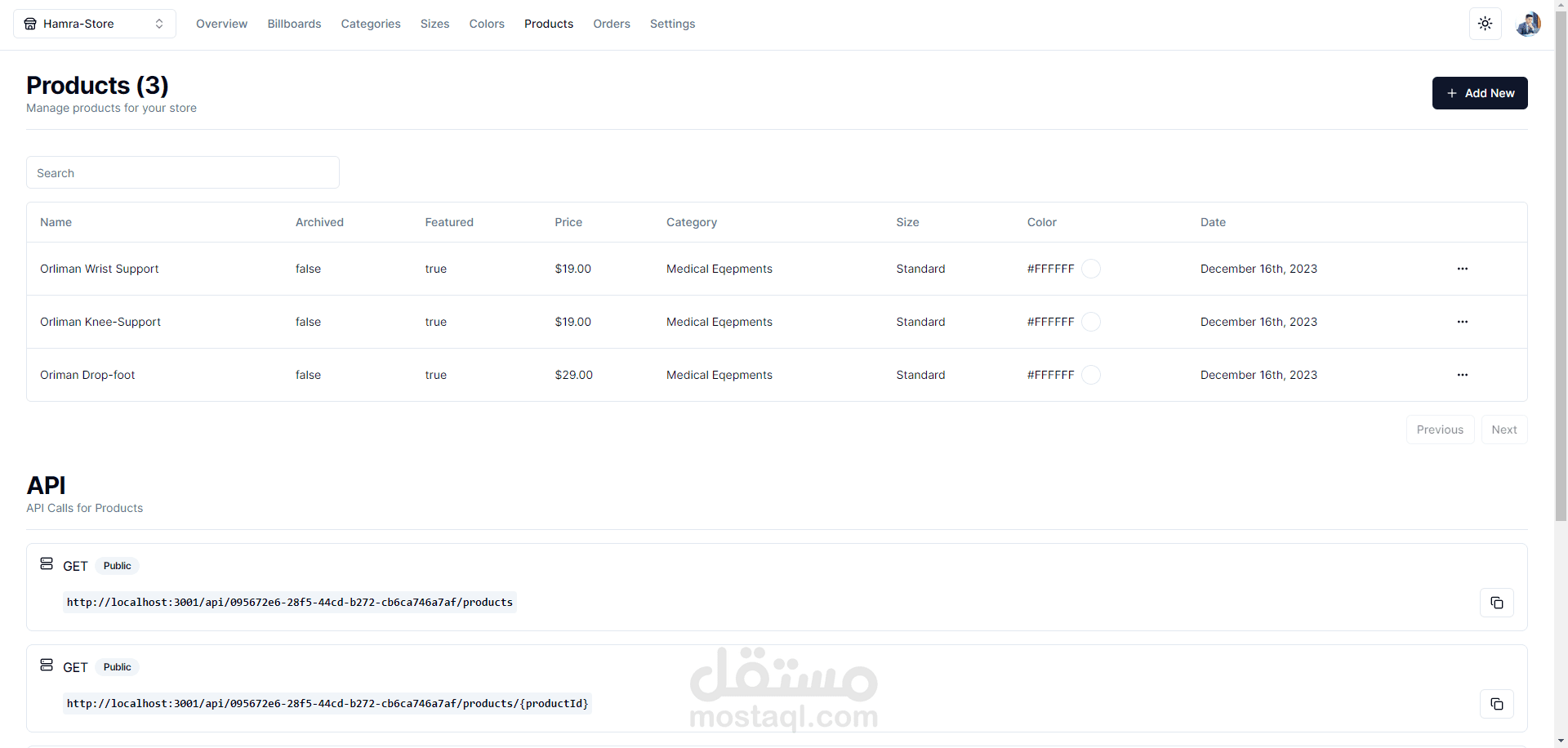Screen dimensions: 1568x748
Task: Click date cell in Orliman Knee-Support row
Action: (x=1258, y=322)
